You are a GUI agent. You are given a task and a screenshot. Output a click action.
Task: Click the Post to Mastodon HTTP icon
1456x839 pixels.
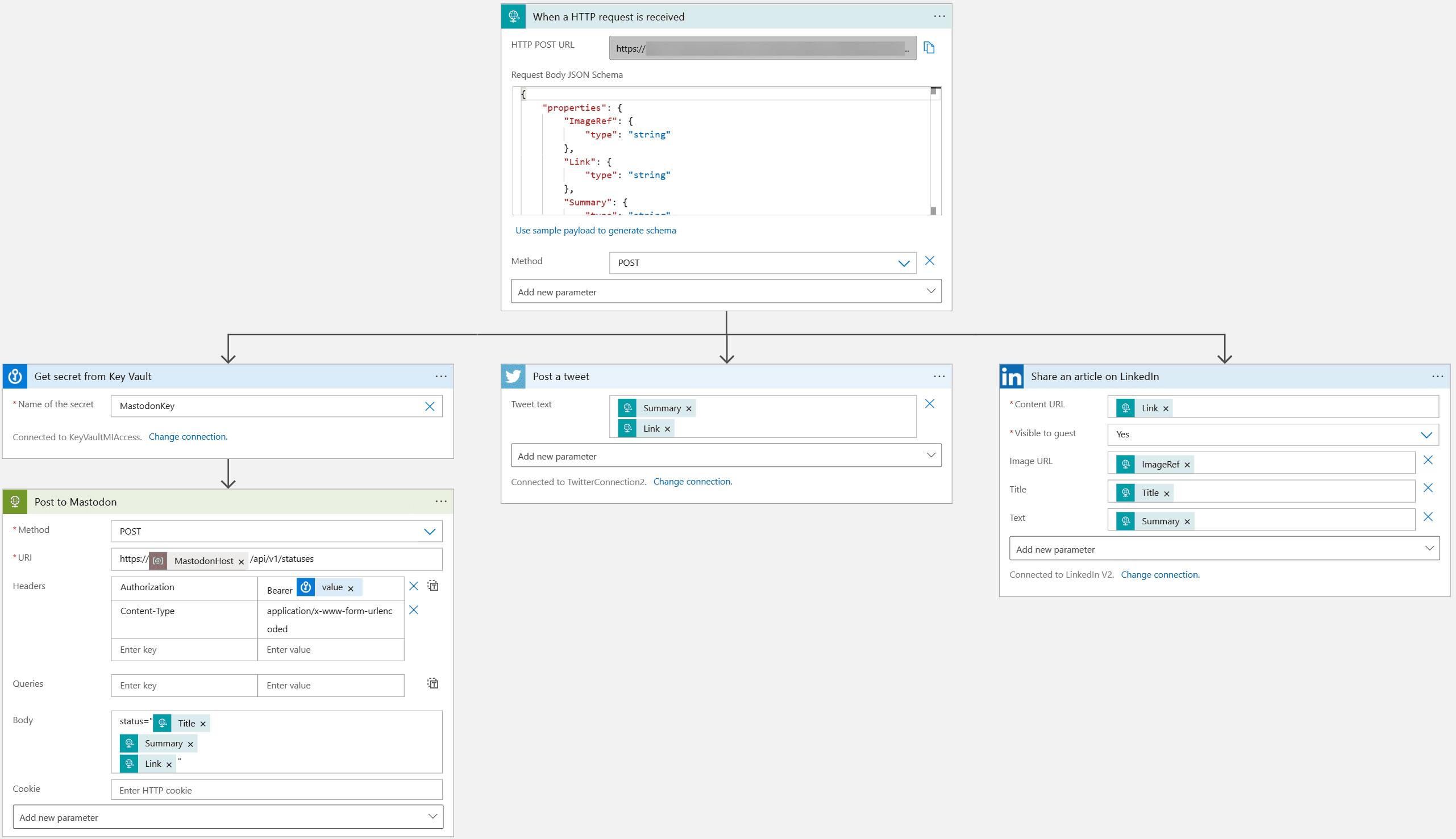pos(15,502)
